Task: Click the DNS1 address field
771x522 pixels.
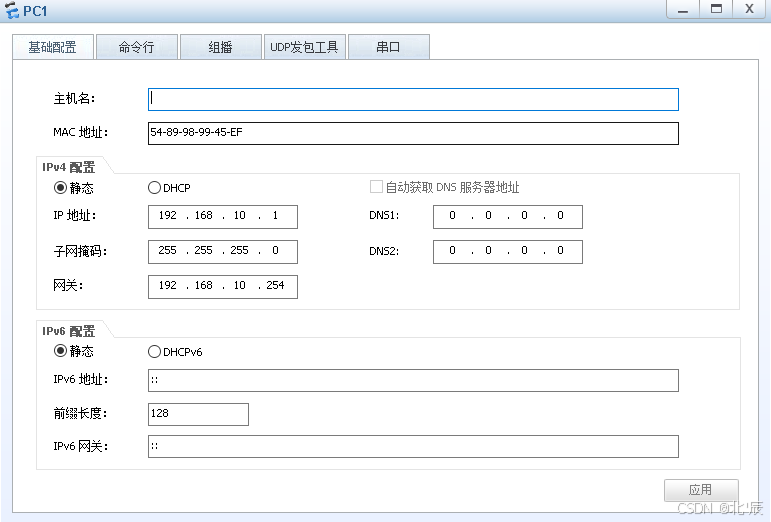Action: point(507,217)
